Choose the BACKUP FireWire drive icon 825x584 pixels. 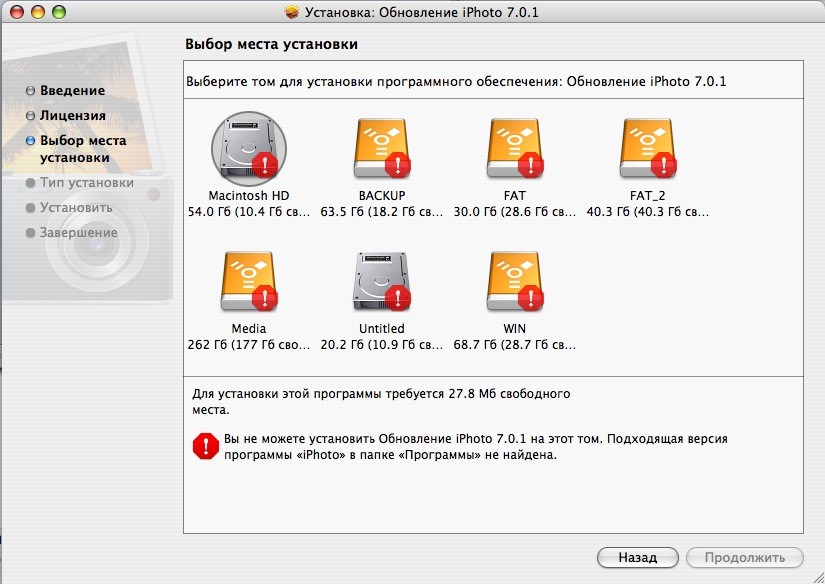pos(381,148)
